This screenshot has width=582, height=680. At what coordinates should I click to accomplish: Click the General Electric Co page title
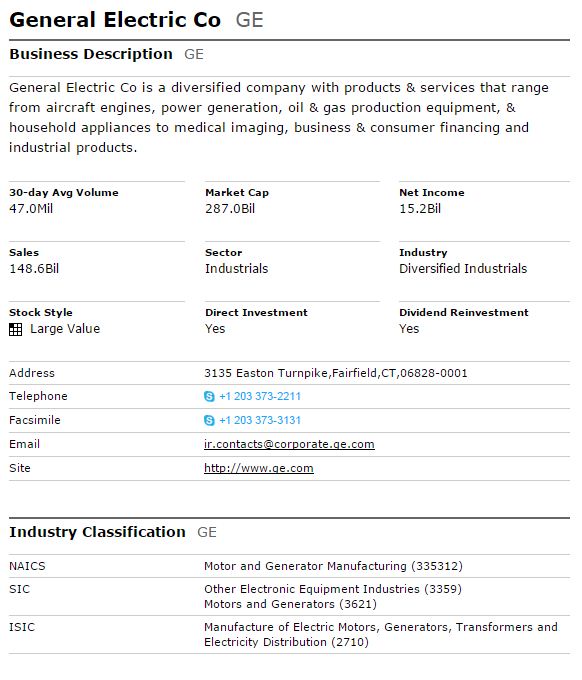[115, 20]
